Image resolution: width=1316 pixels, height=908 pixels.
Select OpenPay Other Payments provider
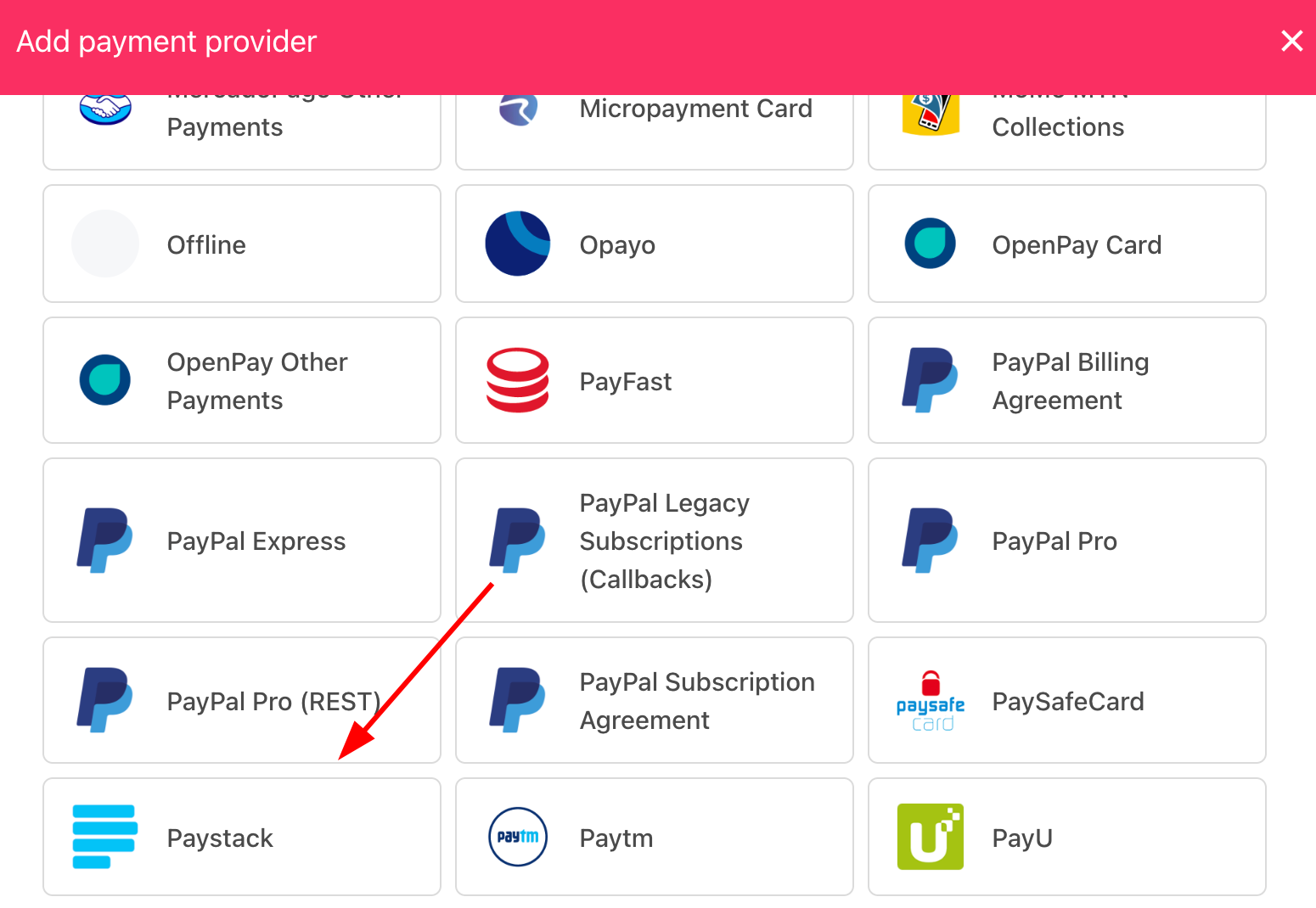coord(242,380)
